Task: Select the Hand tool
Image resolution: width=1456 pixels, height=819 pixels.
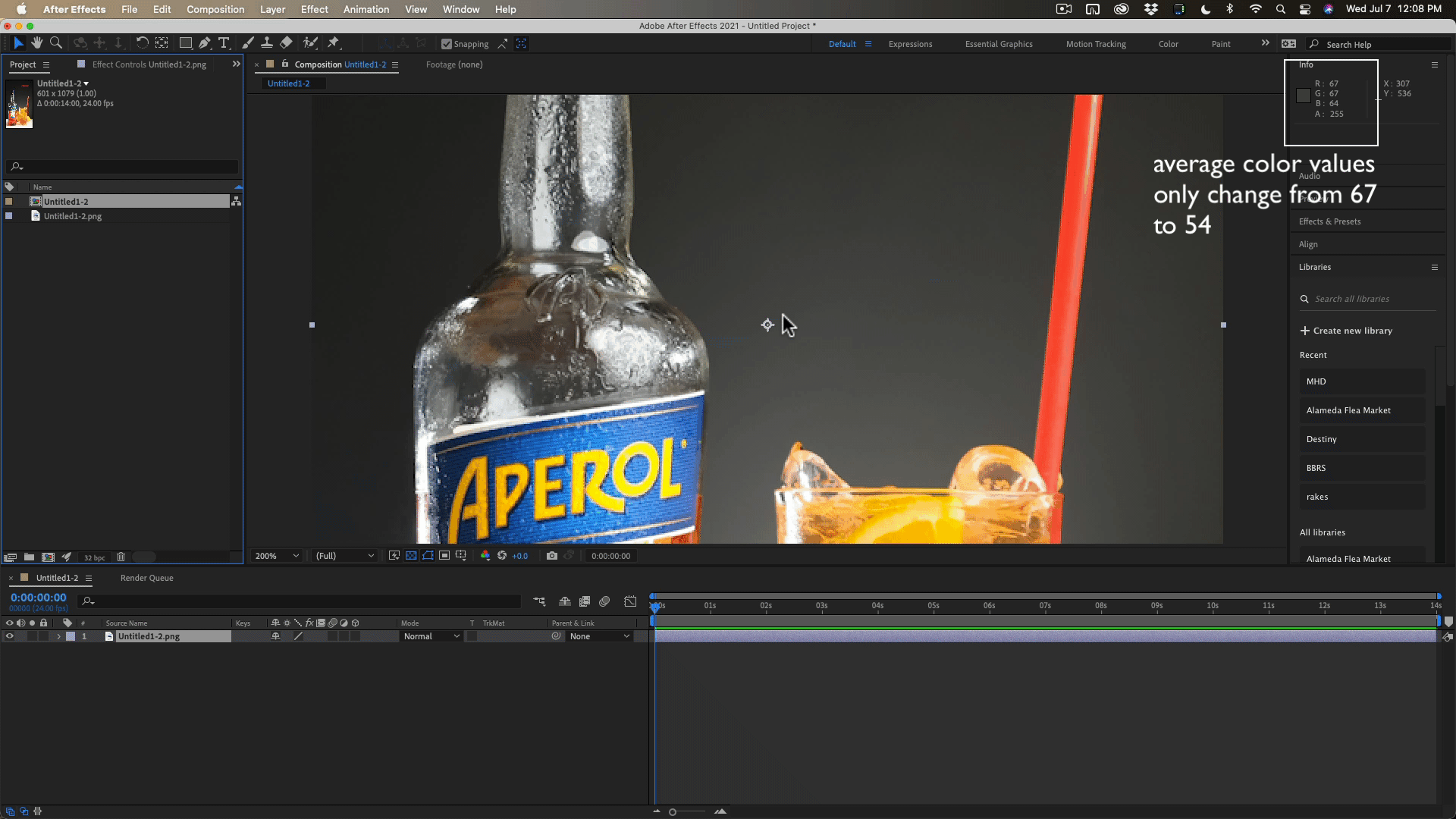Action: click(x=36, y=43)
